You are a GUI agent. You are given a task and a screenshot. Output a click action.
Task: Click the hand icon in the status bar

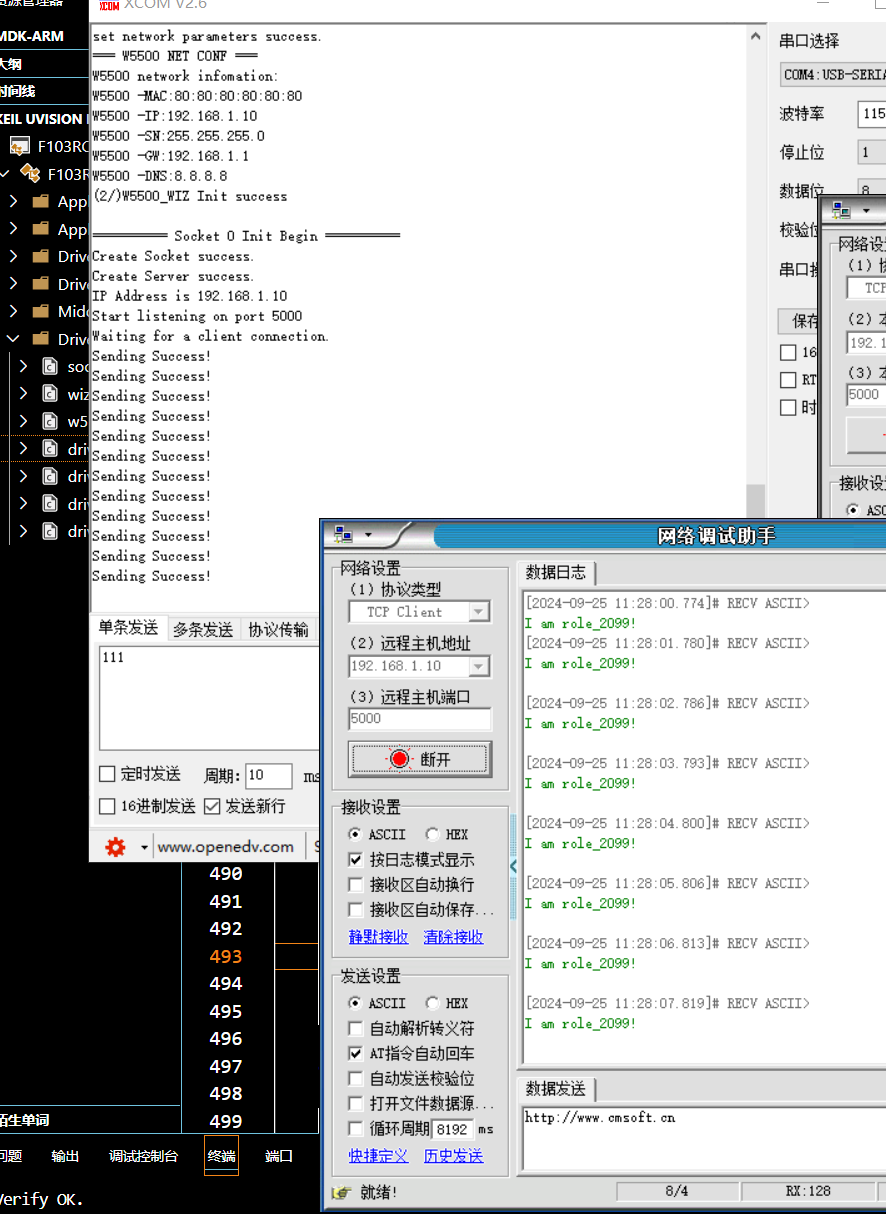coord(341,1192)
